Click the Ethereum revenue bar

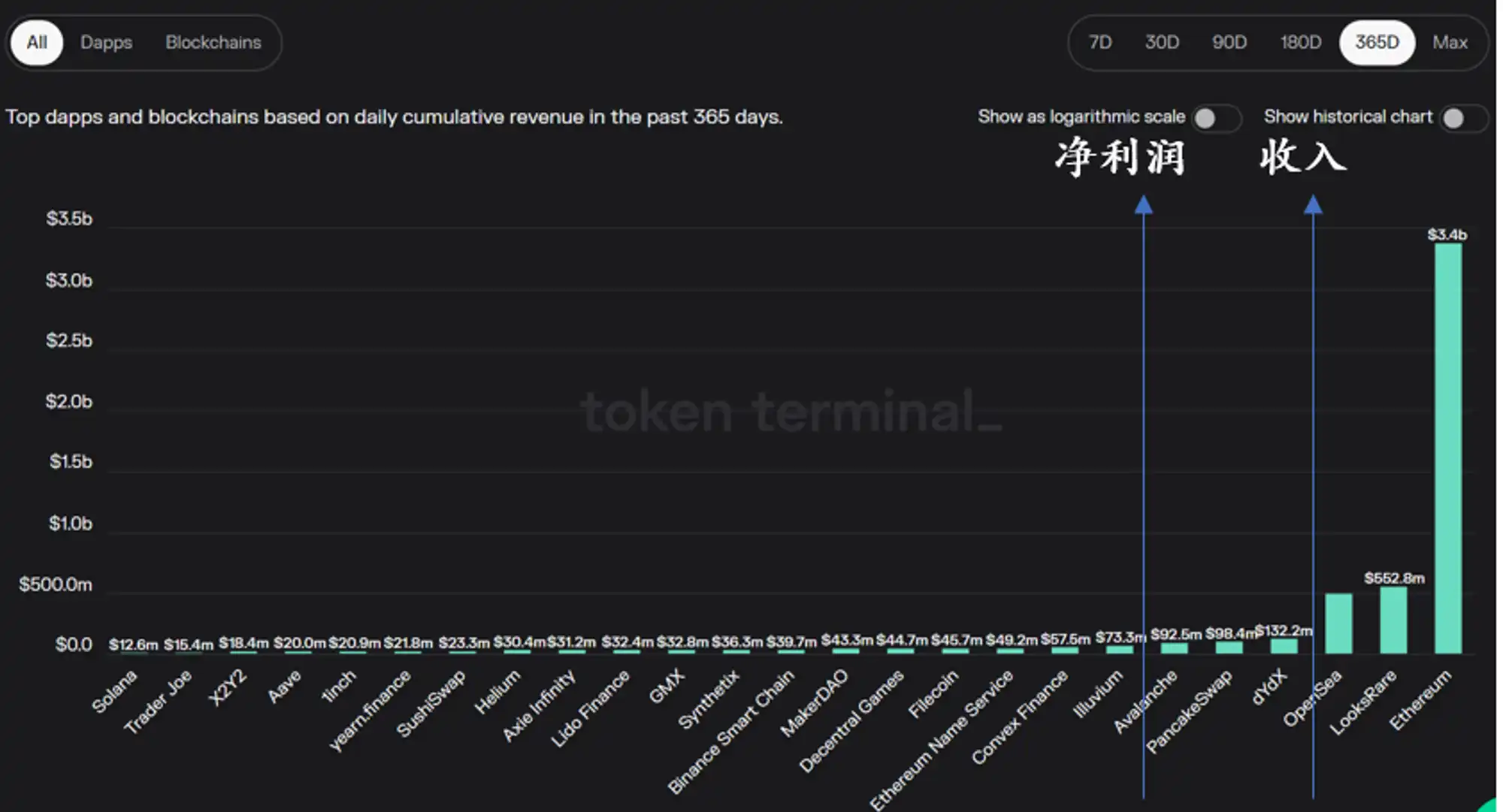pyautogui.click(x=1448, y=448)
